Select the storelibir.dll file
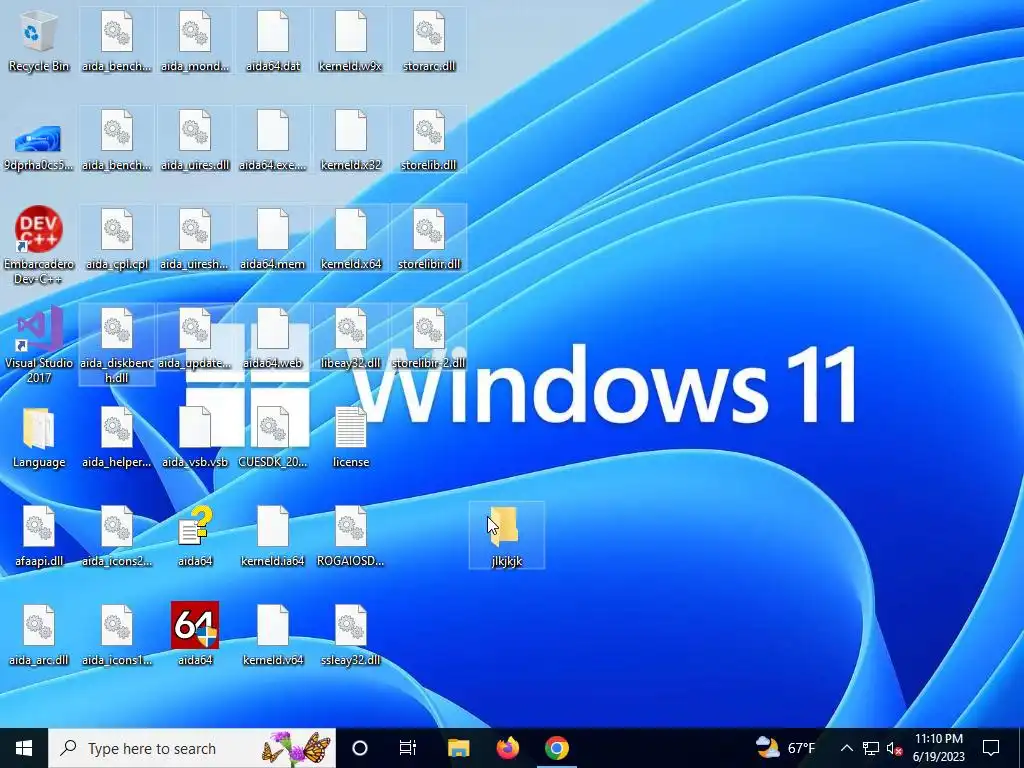 [429, 238]
